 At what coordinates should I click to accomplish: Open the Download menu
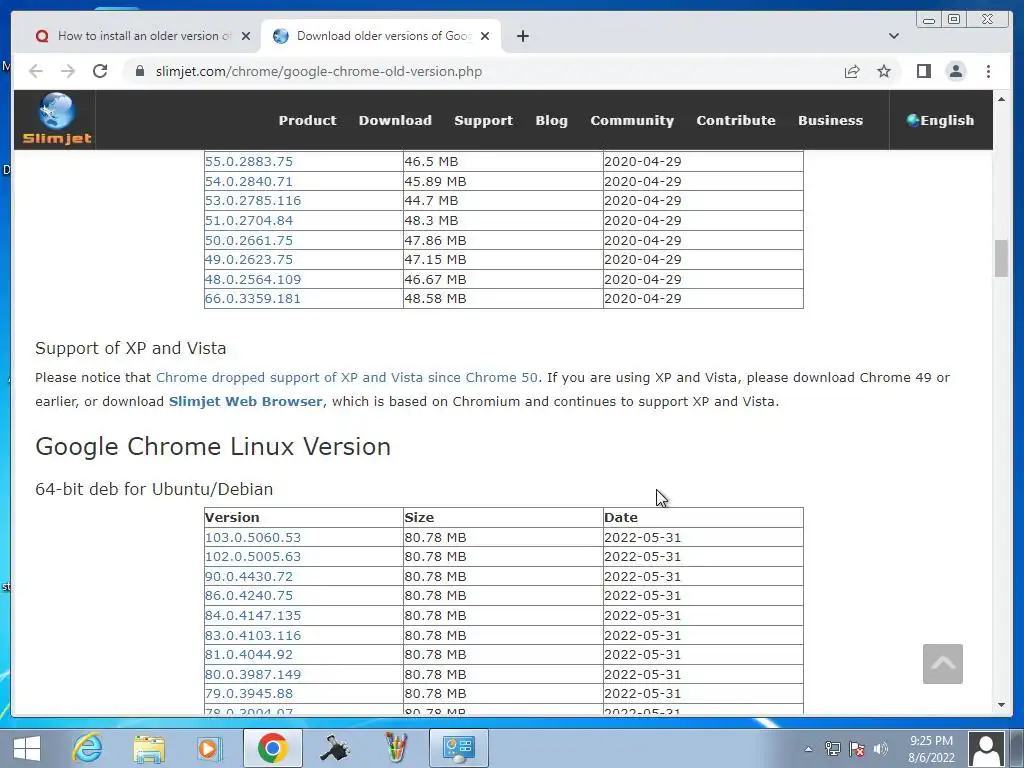tap(395, 120)
